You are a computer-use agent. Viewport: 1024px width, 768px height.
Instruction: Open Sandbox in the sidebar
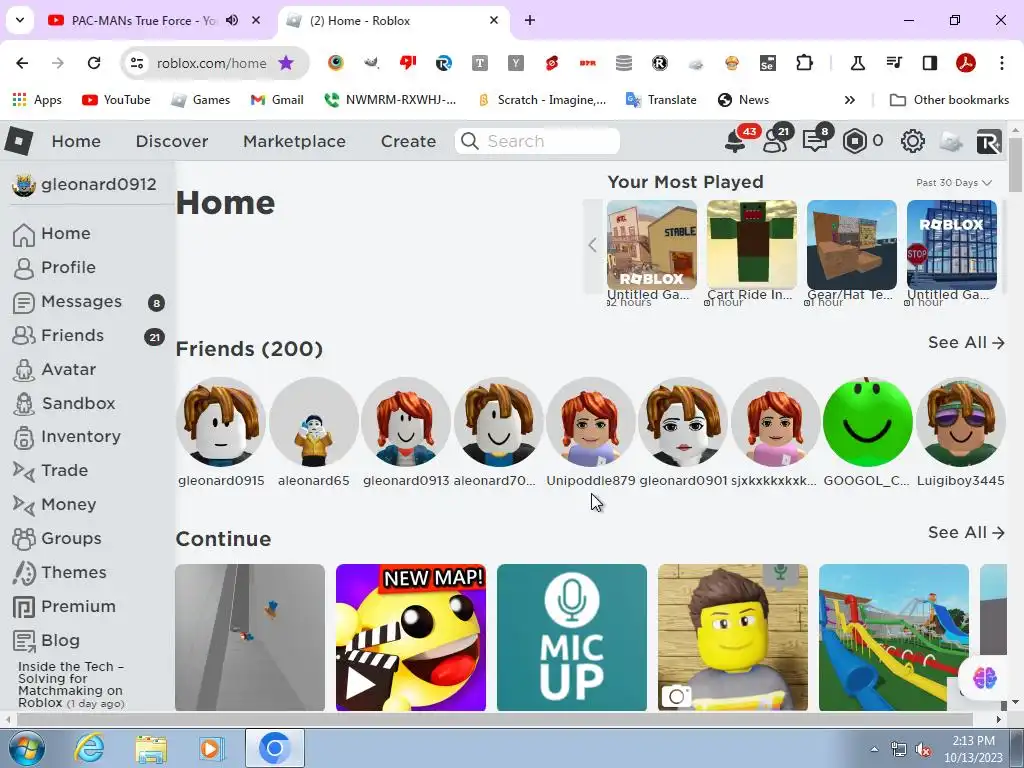(78, 403)
